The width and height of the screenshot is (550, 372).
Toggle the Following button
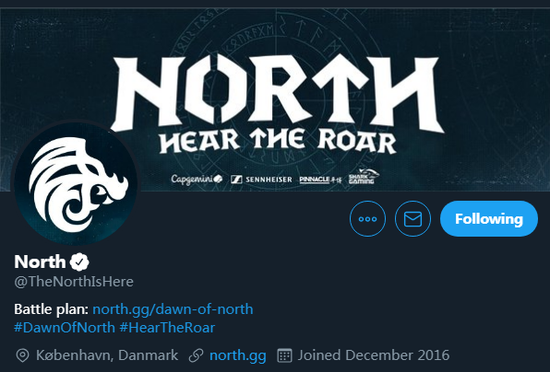click(x=489, y=219)
